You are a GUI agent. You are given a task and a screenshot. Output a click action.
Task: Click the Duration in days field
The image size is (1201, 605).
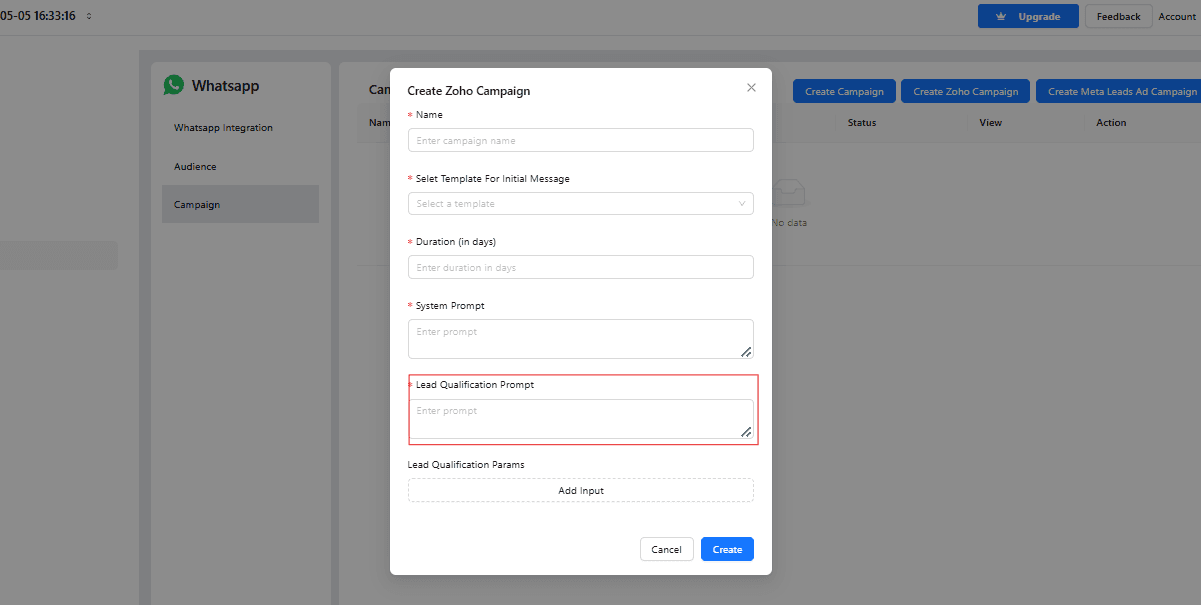tap(580, 268)
